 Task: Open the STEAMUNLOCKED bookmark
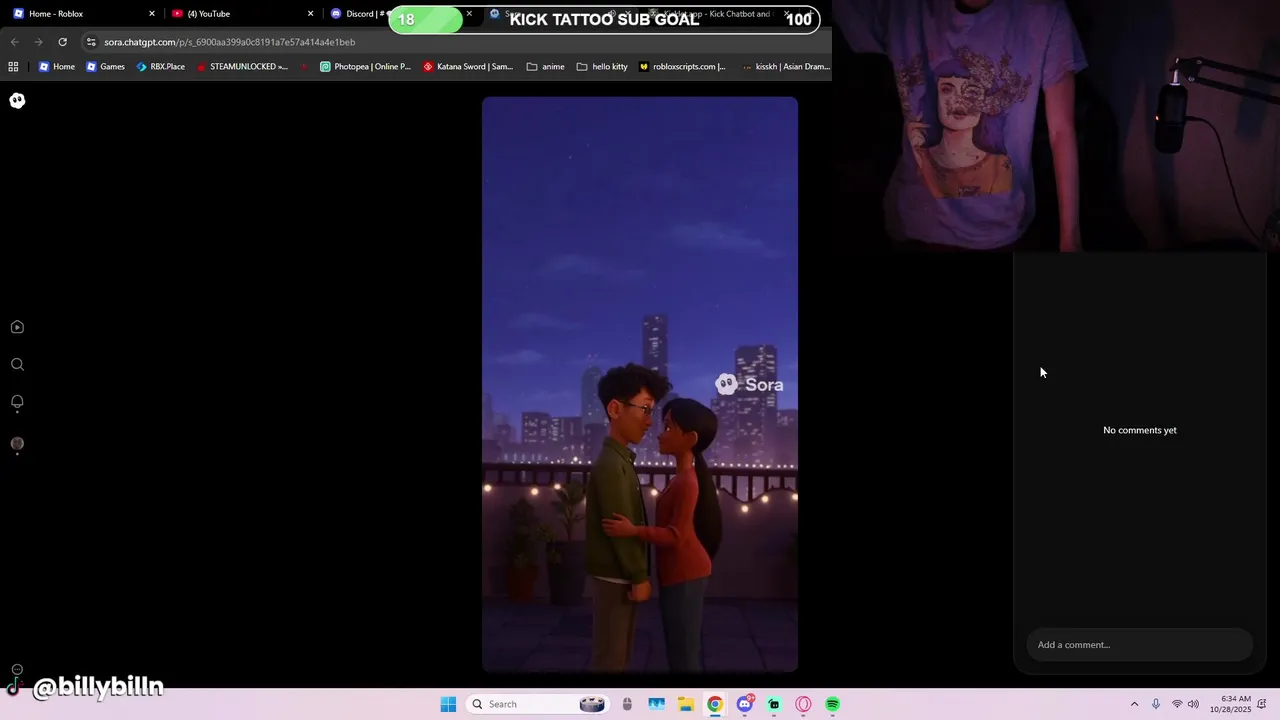[242, 67]
